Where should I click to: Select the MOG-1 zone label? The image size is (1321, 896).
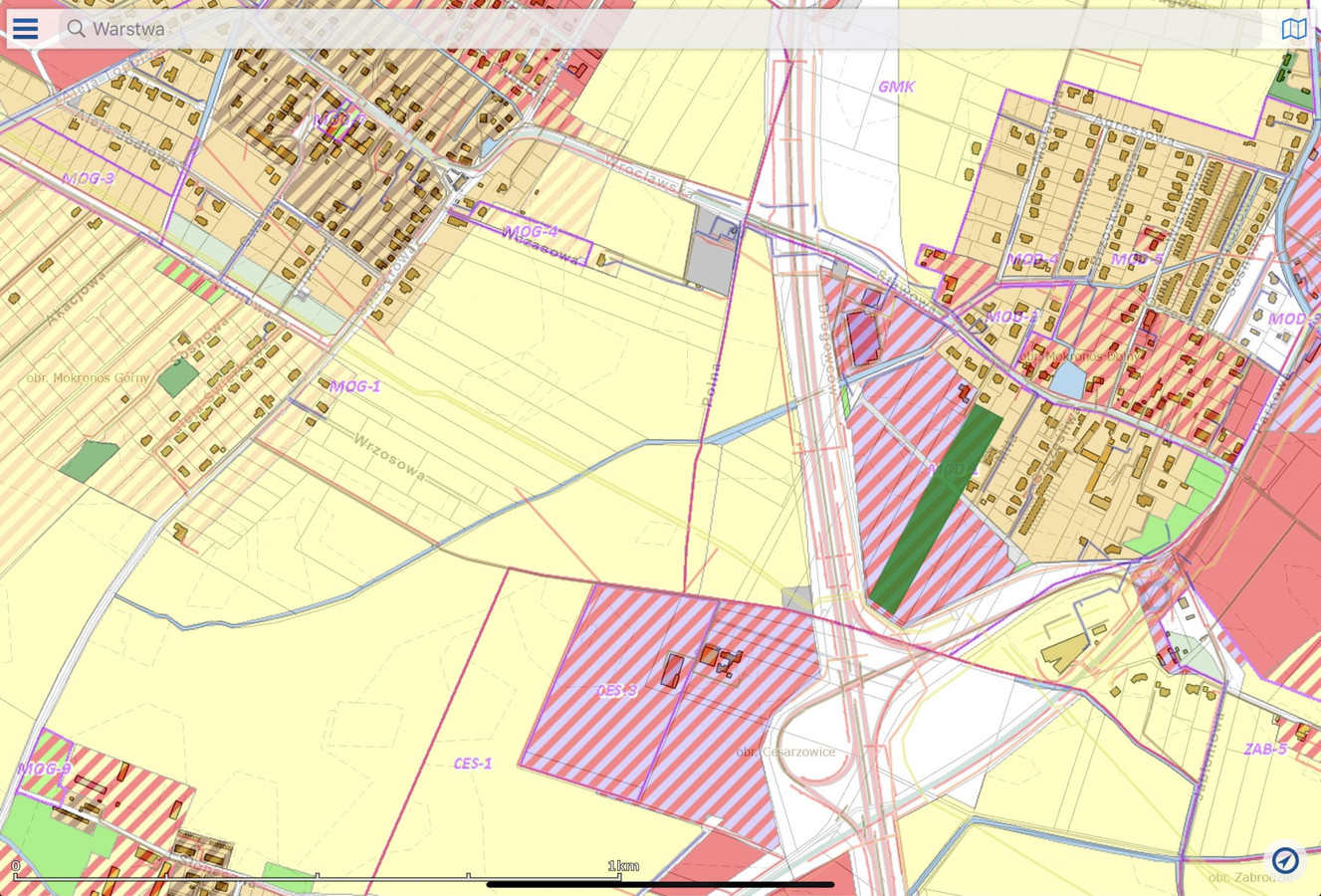(355, 386)
